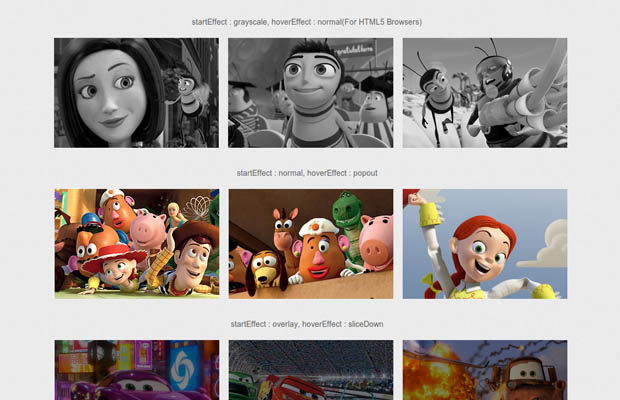Open Toy Story image with Woody crawling
The height and width of the screenshot is (400, 620).
click(x=137, y=244)
